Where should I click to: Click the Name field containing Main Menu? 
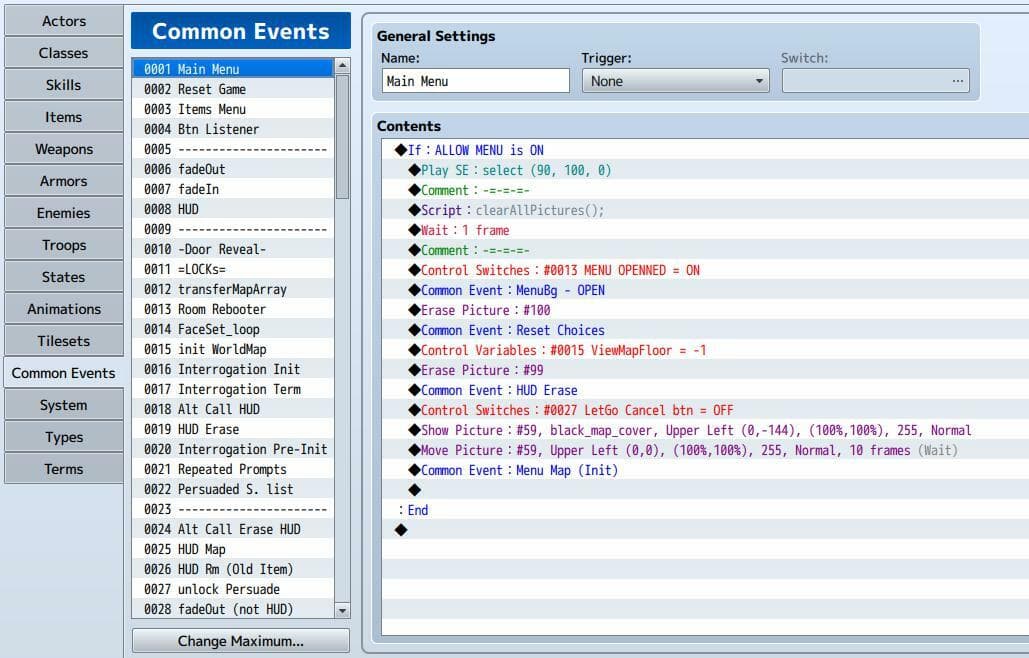pyautogui.click(x=475, y=81)
